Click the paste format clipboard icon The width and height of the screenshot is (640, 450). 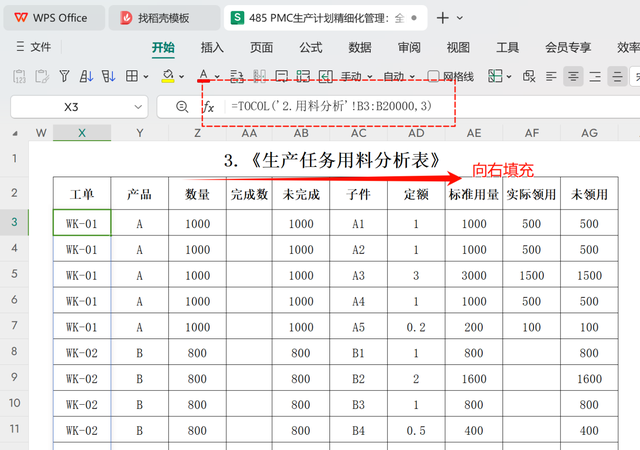(x=42, y=76)
